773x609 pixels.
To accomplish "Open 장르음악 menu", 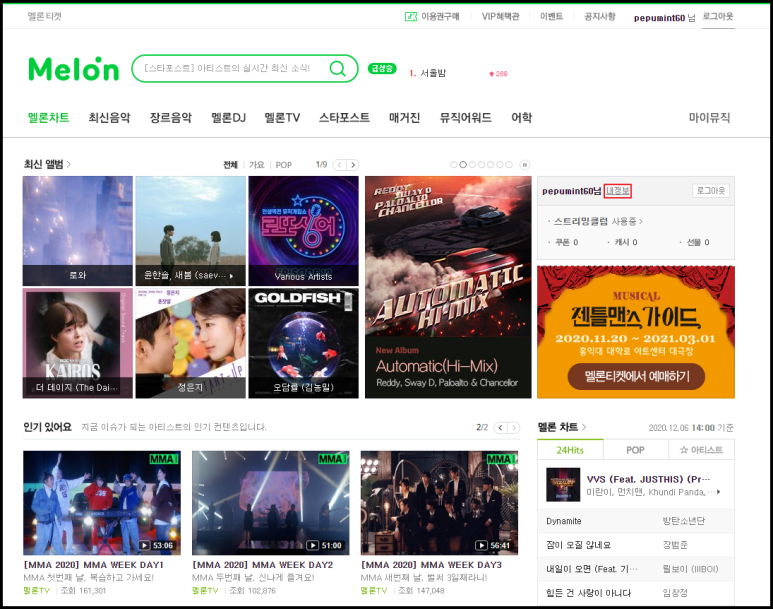I will coord(171,118).
